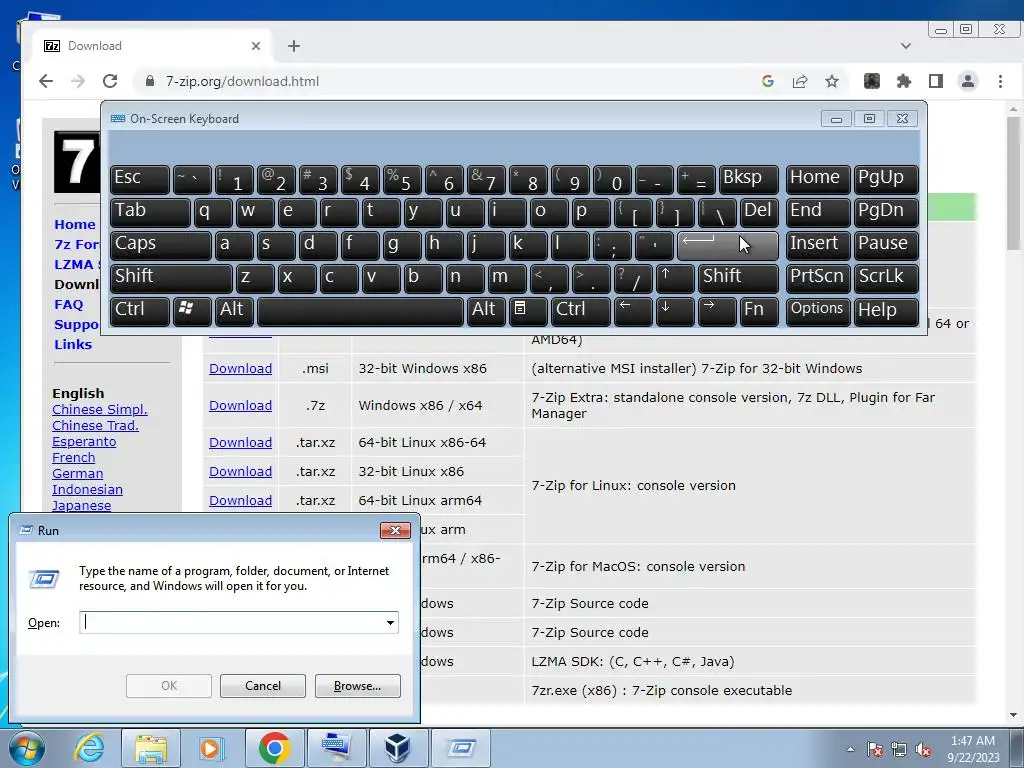Click the Google icon in address bar
This screenshot has width=1024, height=768.
point(767,81)
